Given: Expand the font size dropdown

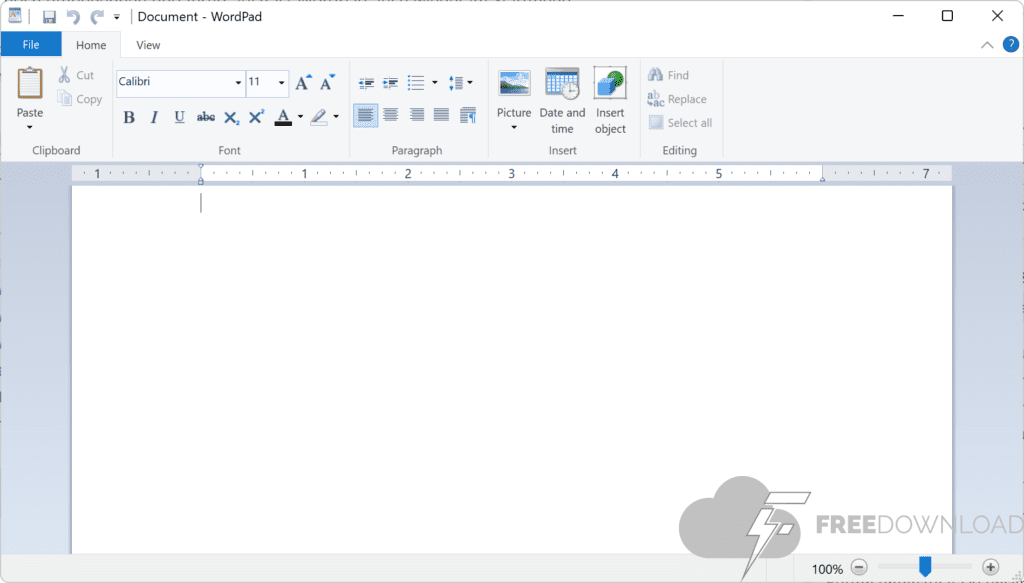Looking at the screenshot, I should (282, 83).
